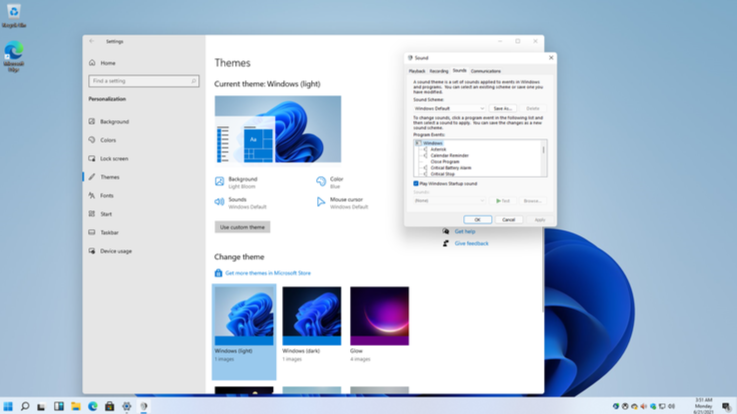Open the notification center icon

pyautogui.click(x=726, y=406)
